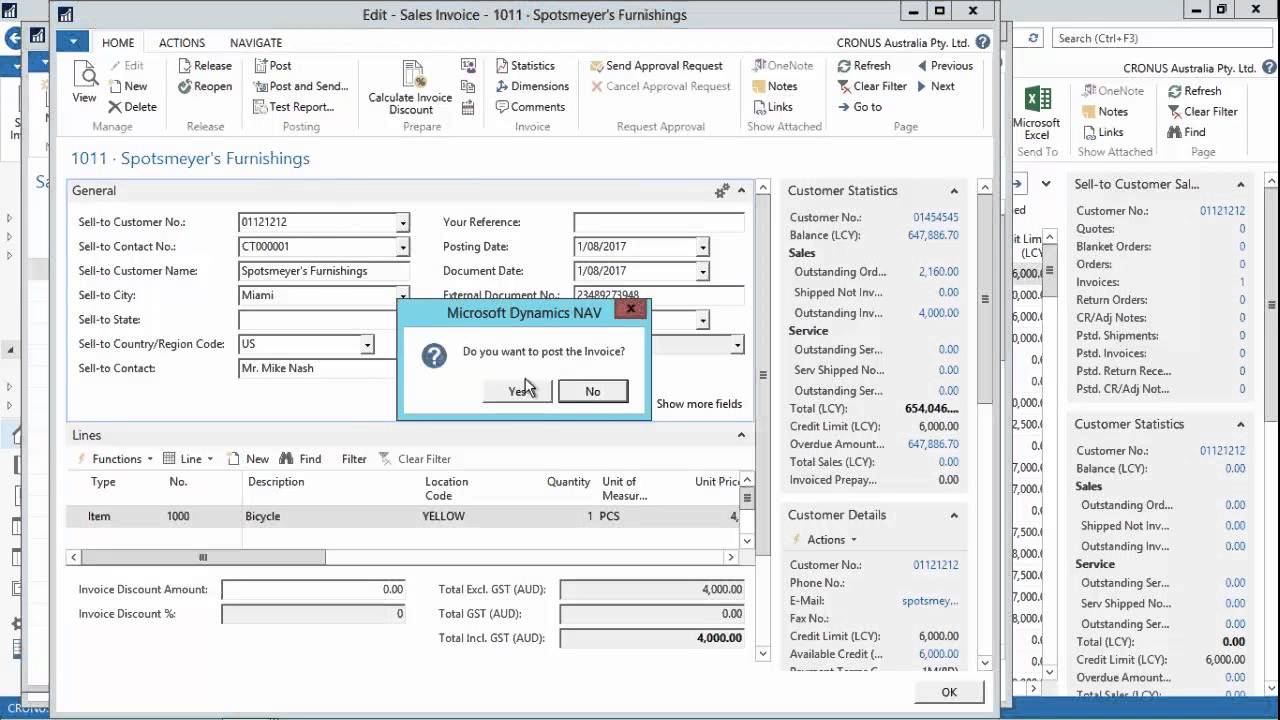Open the E-Mail link in Customer Details
This screenshot has width=1280, height=720.
point(930,601)
